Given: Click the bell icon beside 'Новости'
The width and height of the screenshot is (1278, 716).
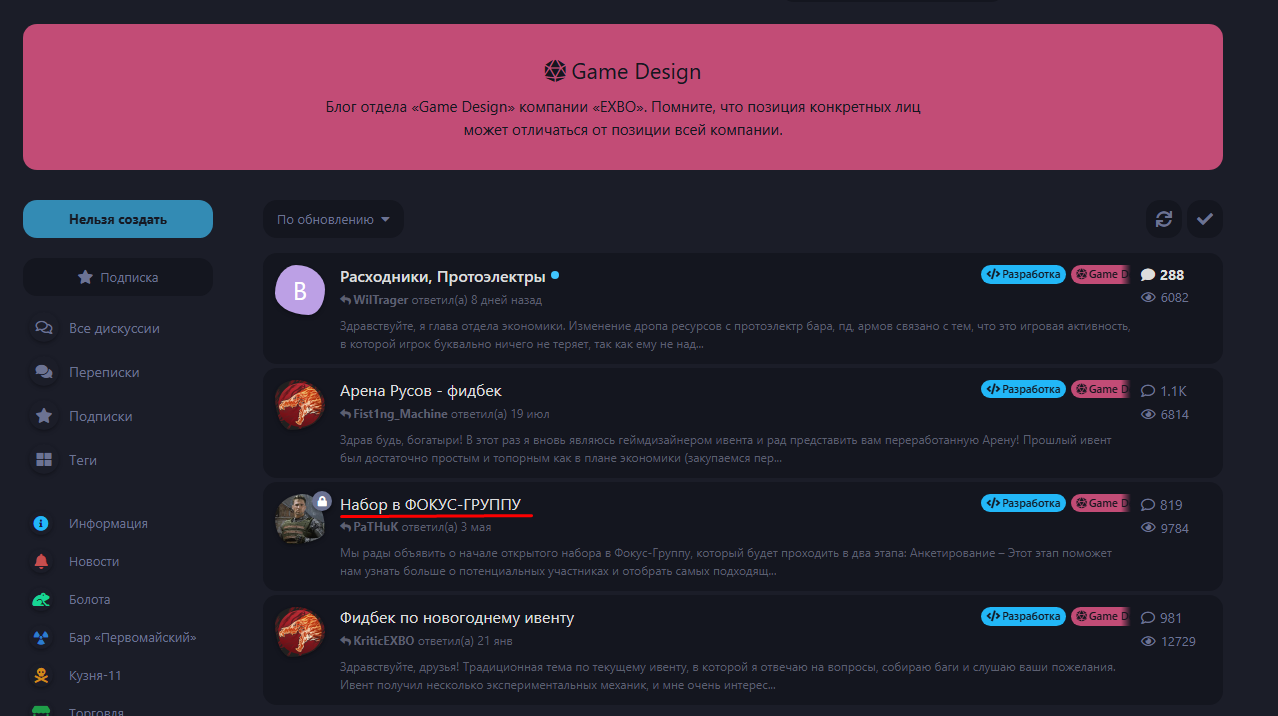Looking at the screenshot, I should (41, 561).
